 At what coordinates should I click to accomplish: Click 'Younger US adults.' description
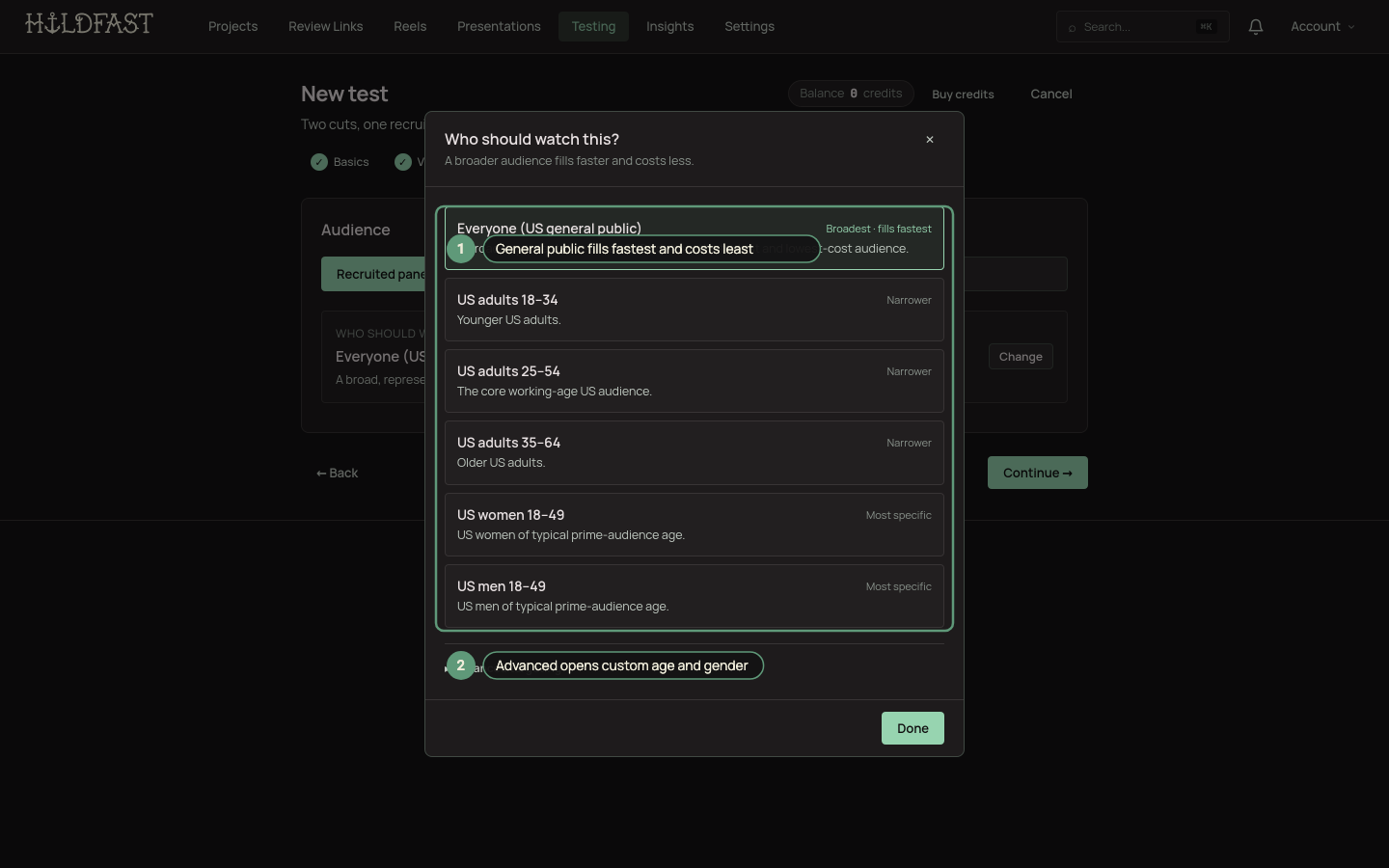(509, 320)
